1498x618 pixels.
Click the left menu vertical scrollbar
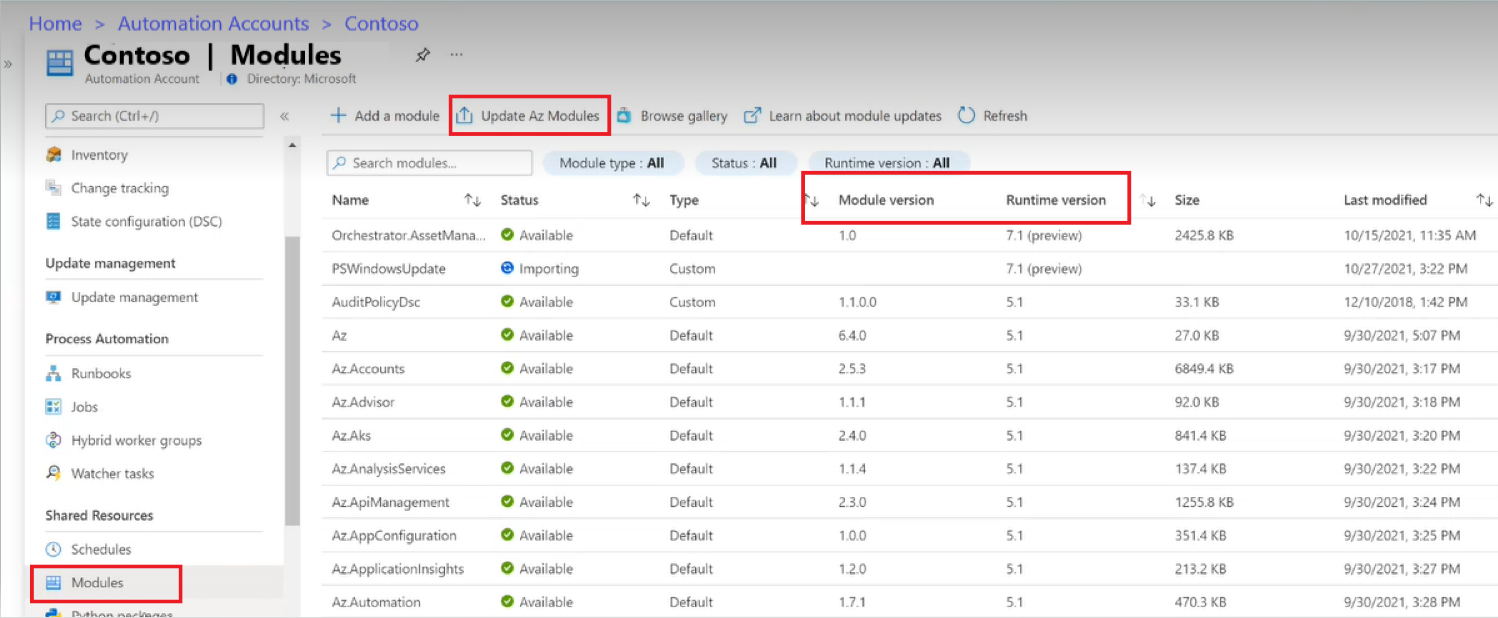(x=292, y=380)
